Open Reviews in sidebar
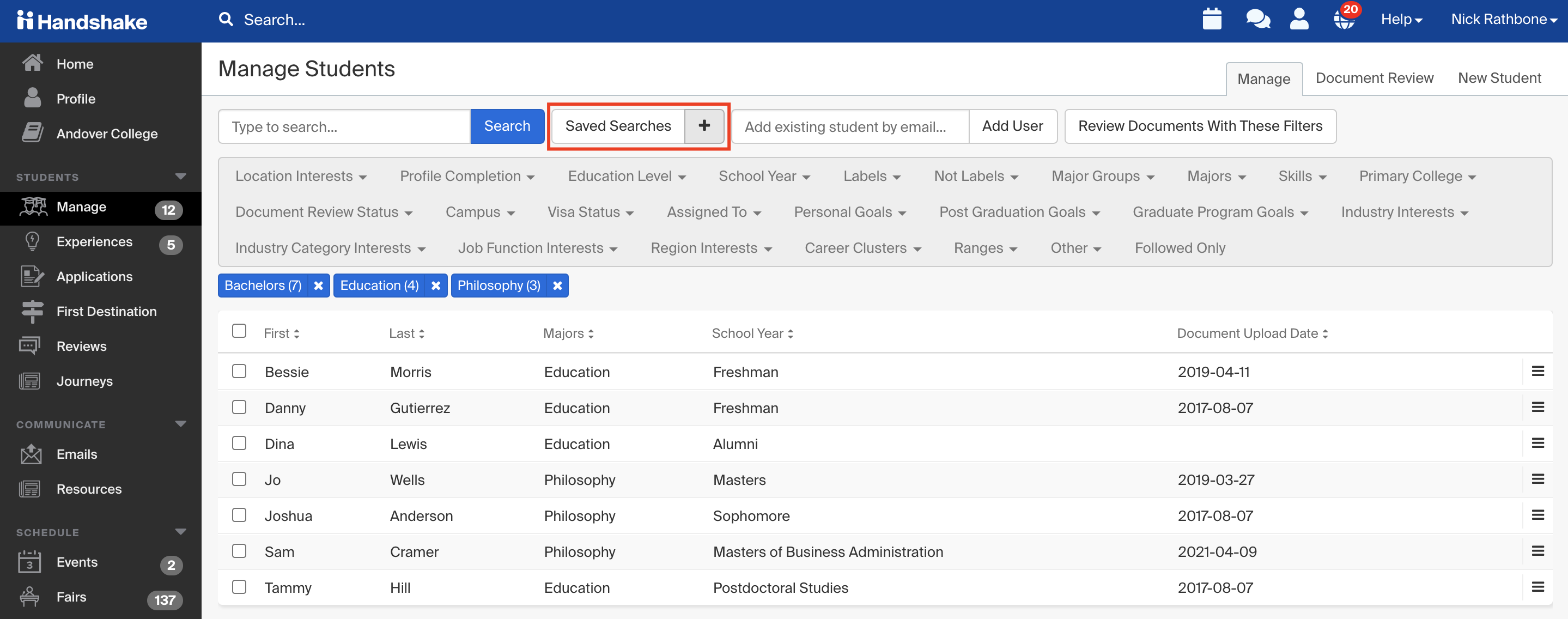 point(100,347)
